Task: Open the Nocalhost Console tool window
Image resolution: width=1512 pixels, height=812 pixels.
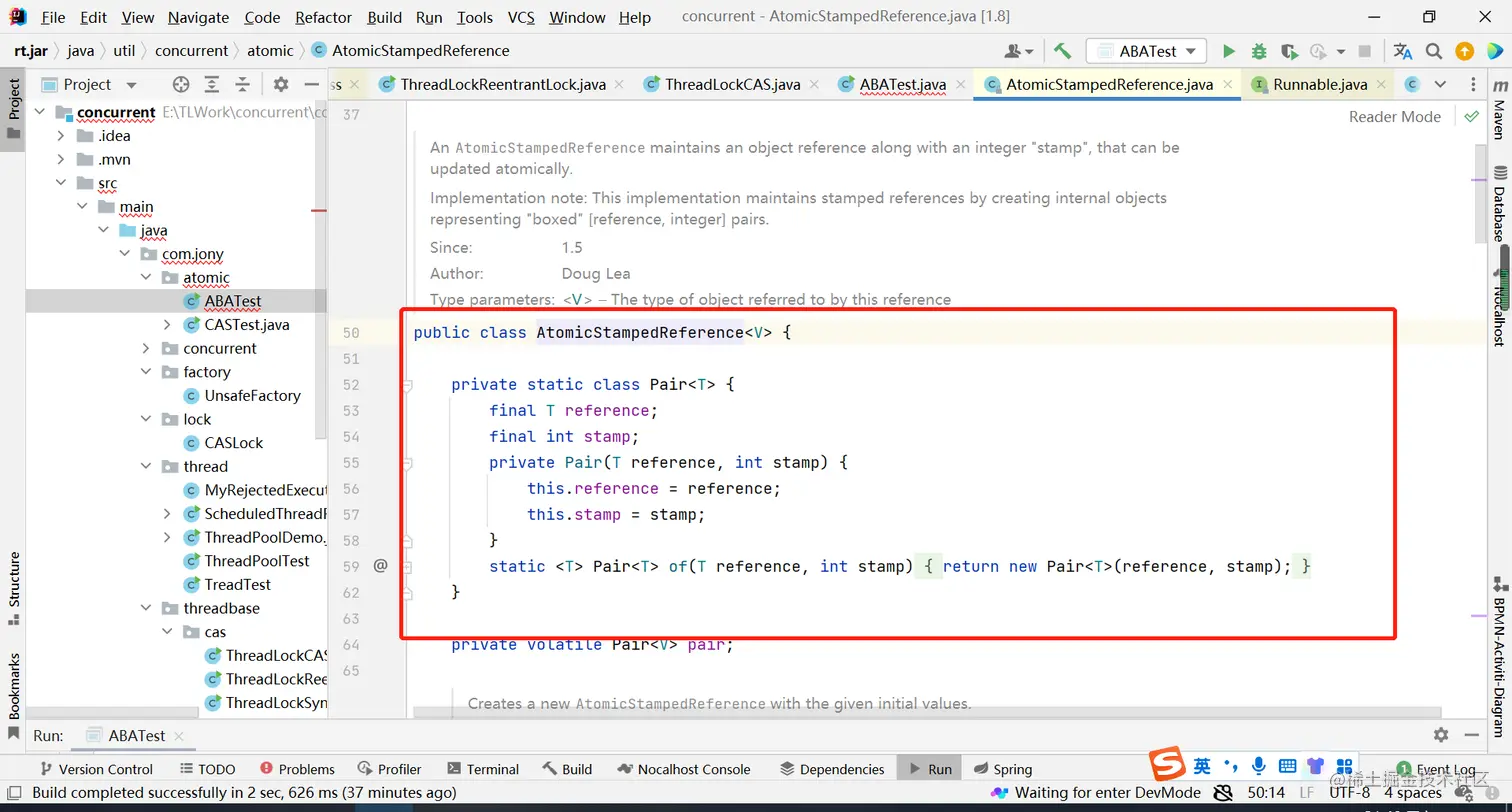Action: 684,769
